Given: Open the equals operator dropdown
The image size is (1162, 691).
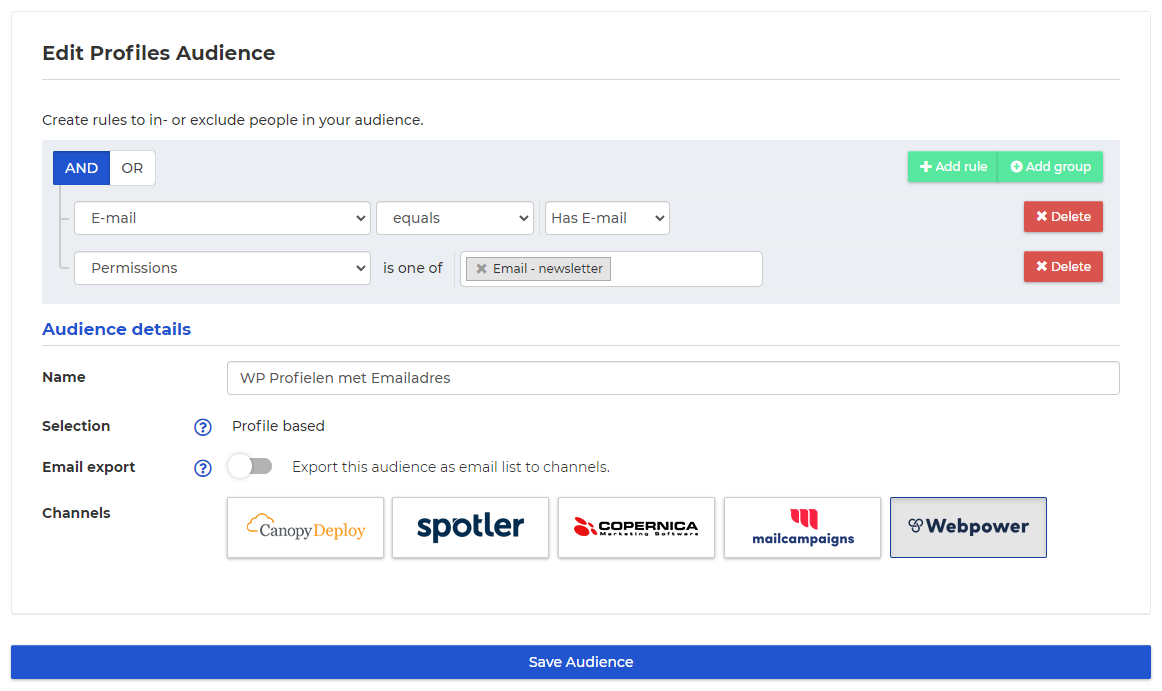Looking at the screenshot, I should [x=455, y=218].
